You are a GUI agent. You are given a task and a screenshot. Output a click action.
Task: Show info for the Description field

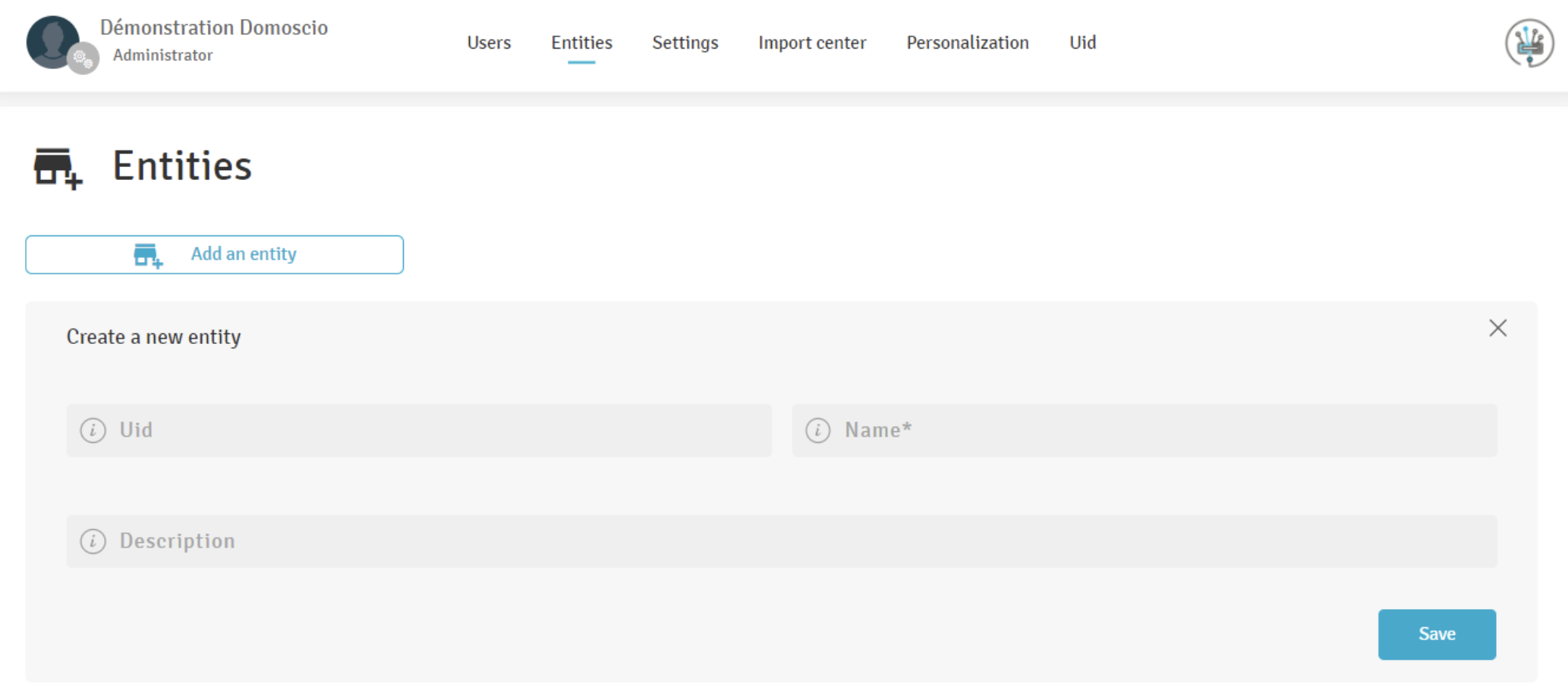tap(93, 541)
